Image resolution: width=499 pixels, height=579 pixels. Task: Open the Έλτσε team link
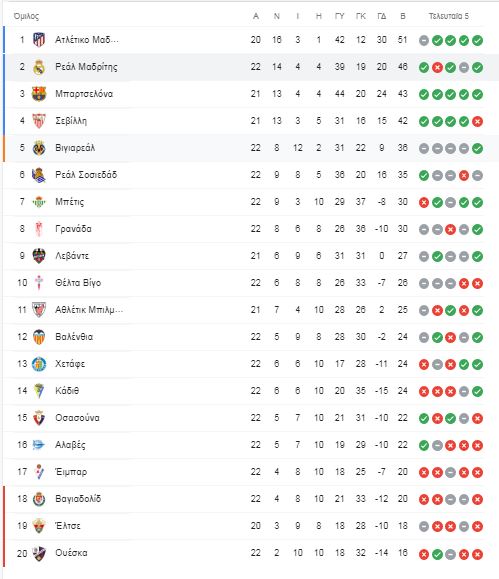click(x=68, y=526)
